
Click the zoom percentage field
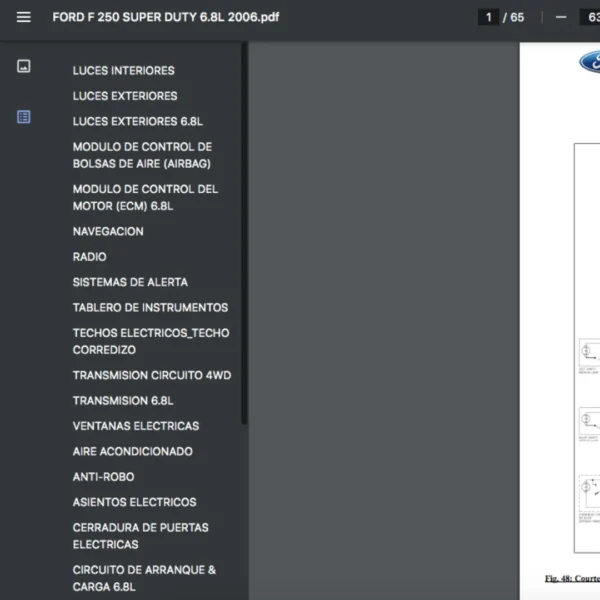pos(591,17)
